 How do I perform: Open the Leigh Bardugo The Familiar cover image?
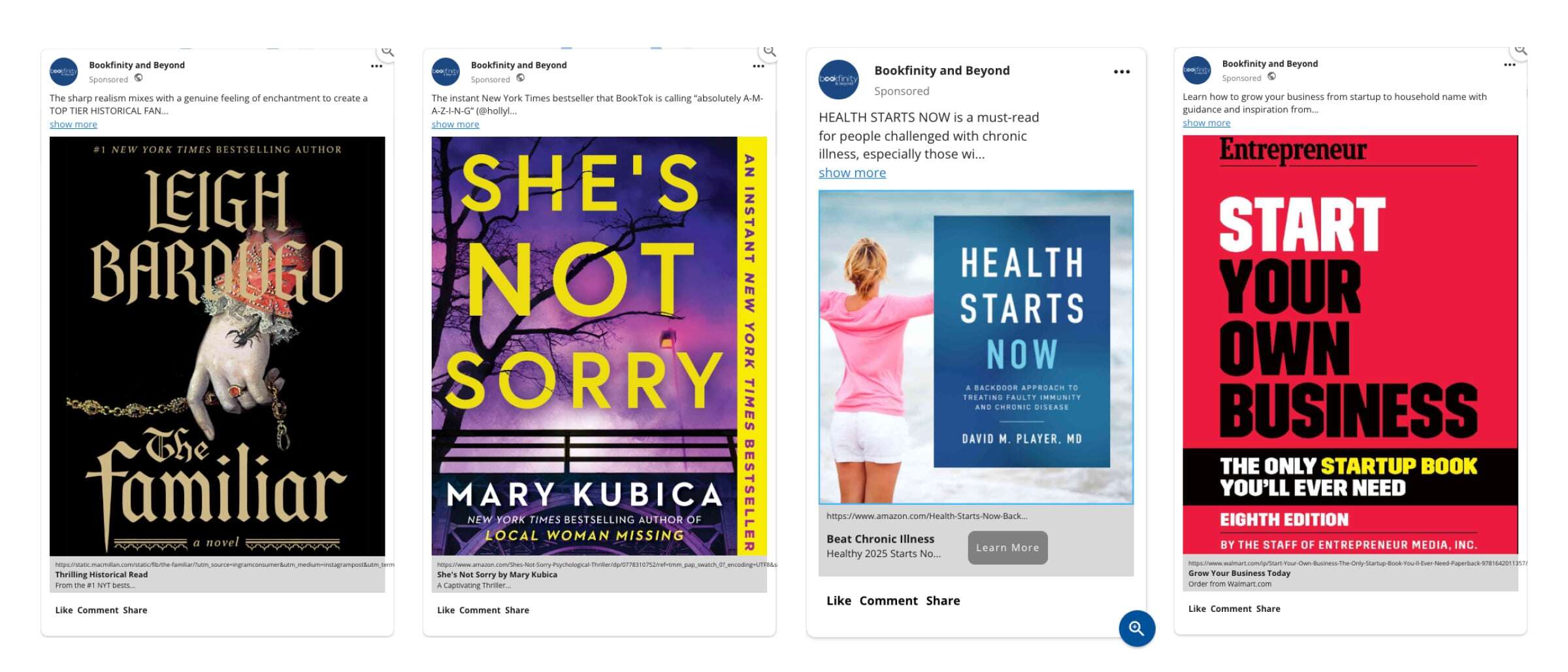point(217,346)
